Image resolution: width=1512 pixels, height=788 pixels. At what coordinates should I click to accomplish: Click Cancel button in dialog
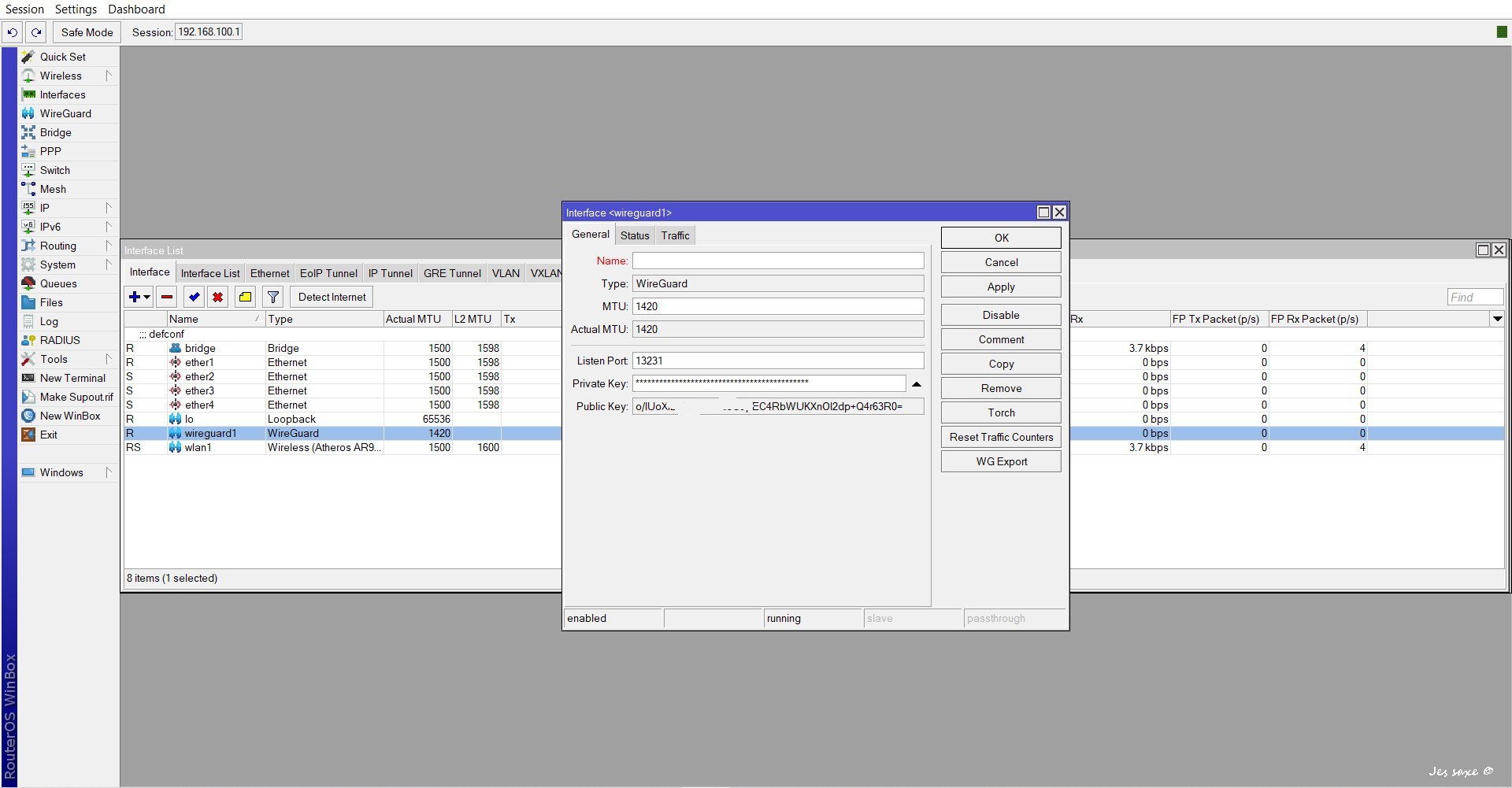1001,262
